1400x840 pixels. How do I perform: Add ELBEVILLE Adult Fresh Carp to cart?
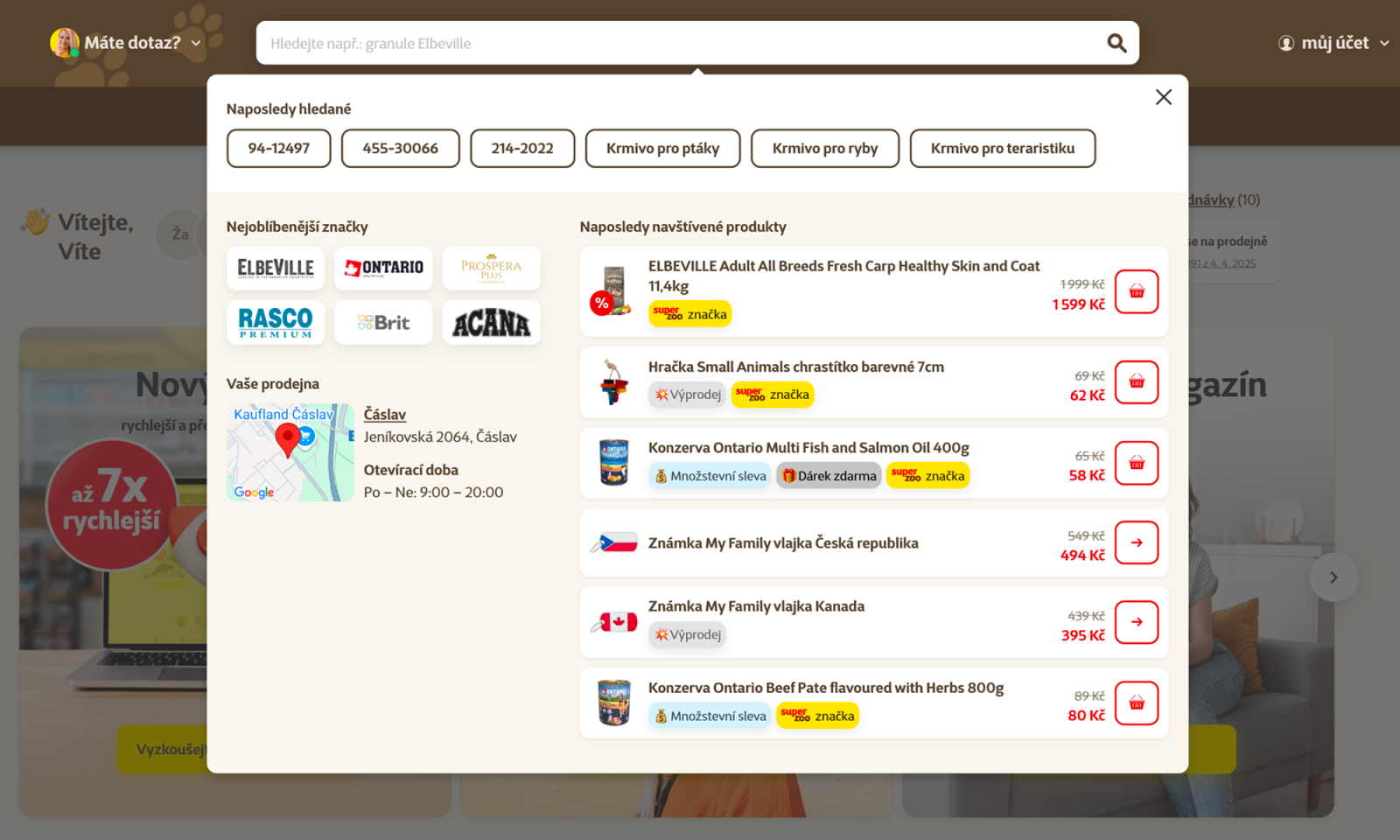(1136, 291)
